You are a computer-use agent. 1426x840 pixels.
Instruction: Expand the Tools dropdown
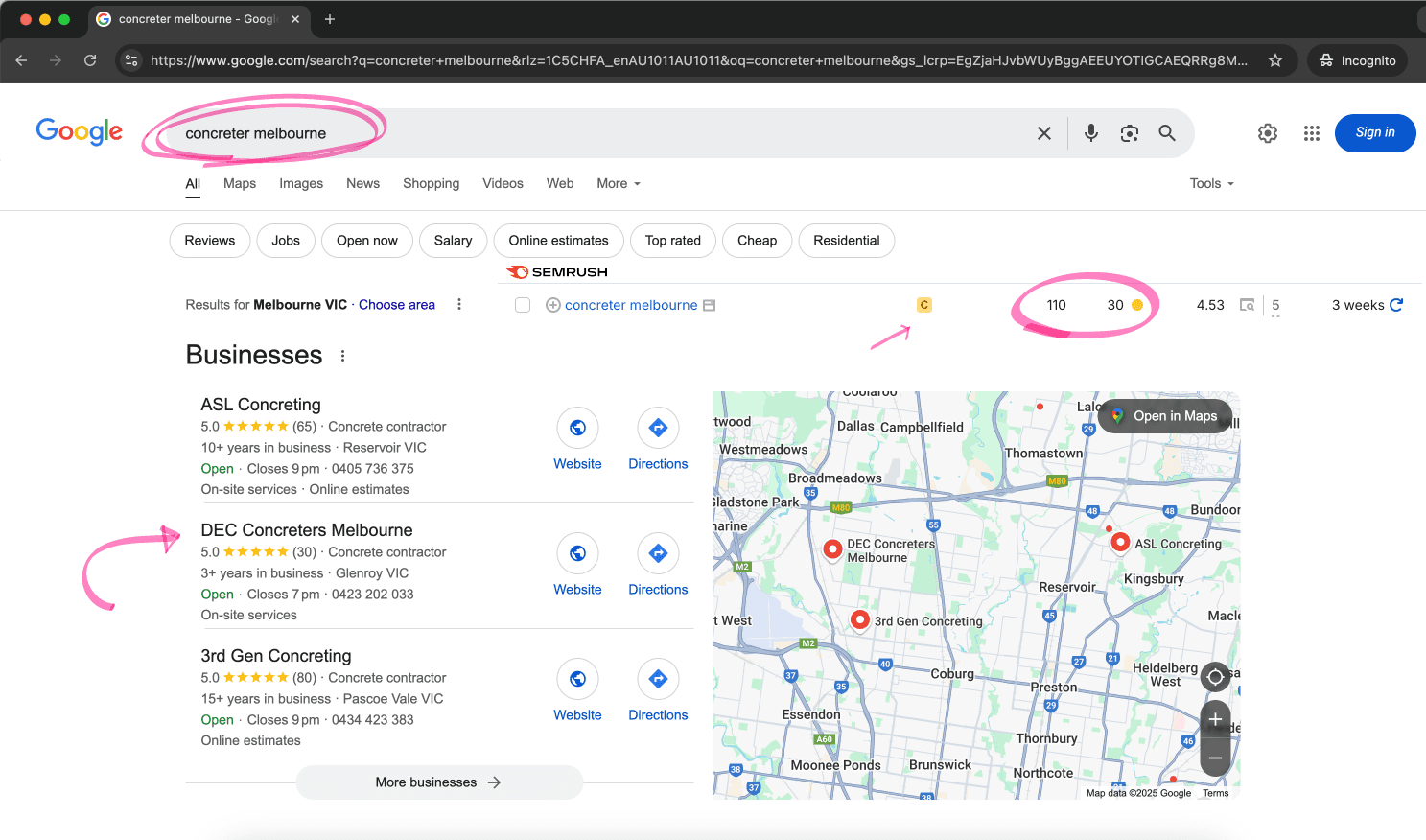[1211, 183]
